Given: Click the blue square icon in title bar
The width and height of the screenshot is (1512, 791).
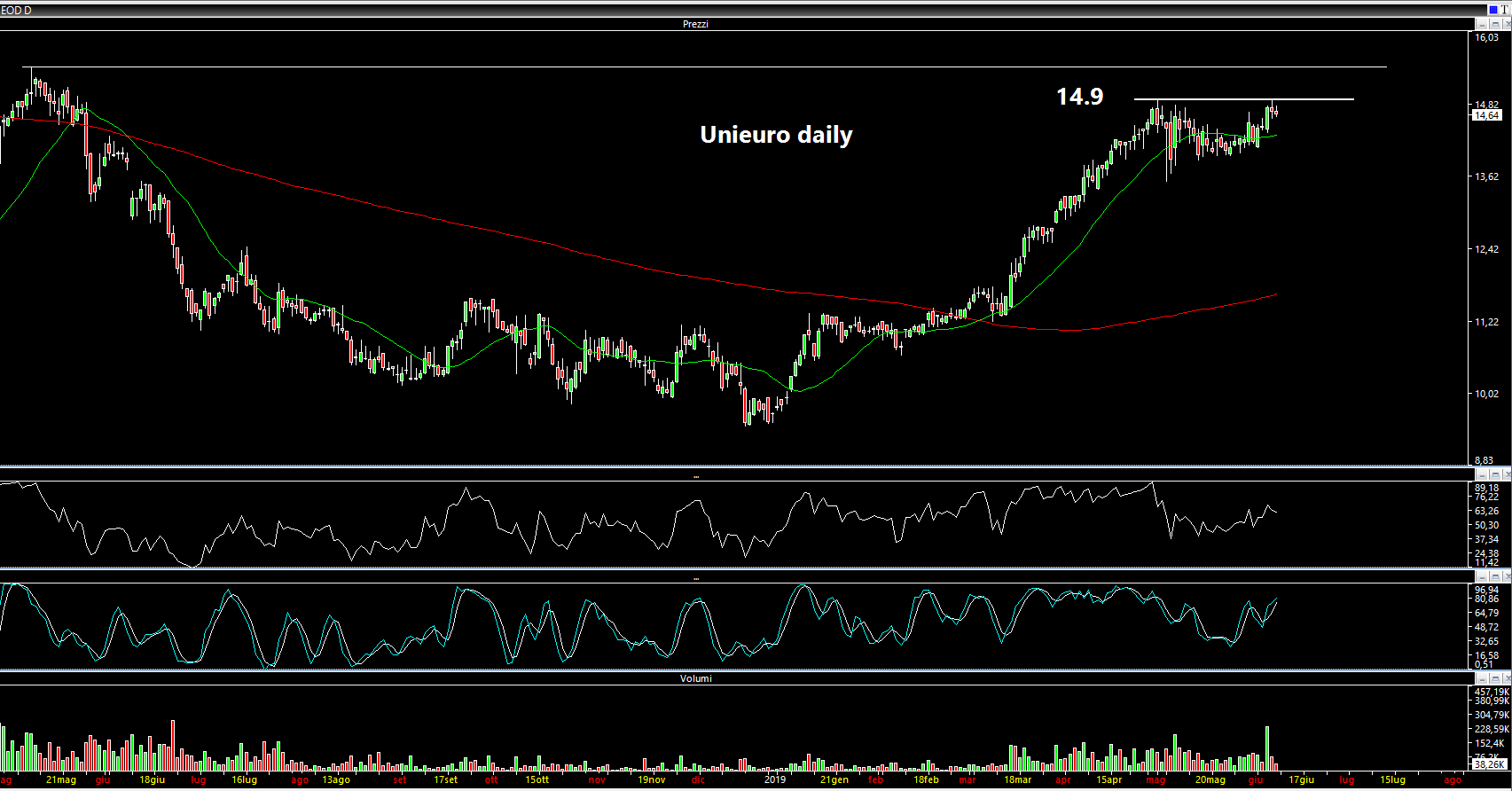Looking at the screenshot, I should pyautogui.click(x=1492, y=10).
